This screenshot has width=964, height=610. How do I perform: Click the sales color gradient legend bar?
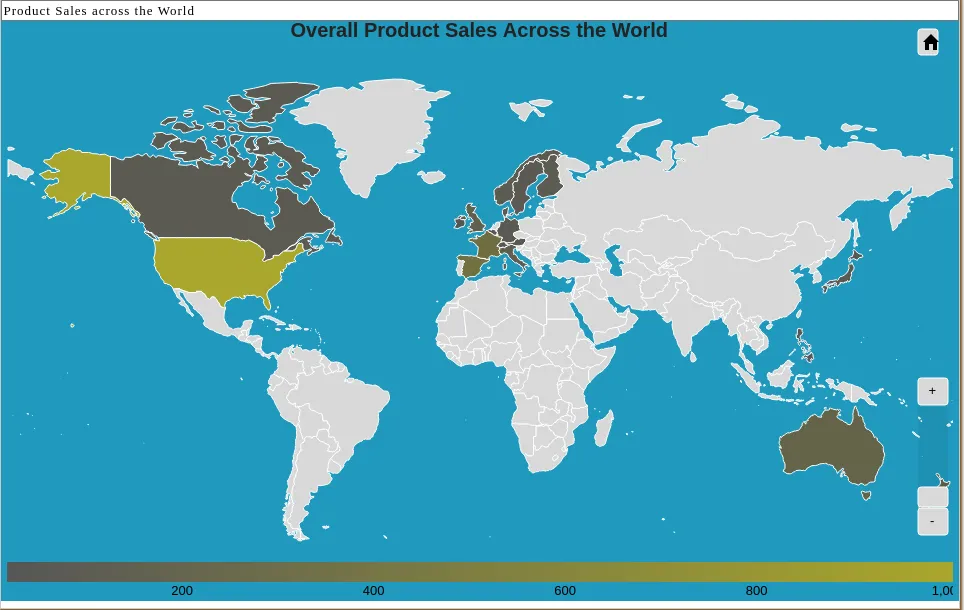pyautogui.click(x=480, y=571)
